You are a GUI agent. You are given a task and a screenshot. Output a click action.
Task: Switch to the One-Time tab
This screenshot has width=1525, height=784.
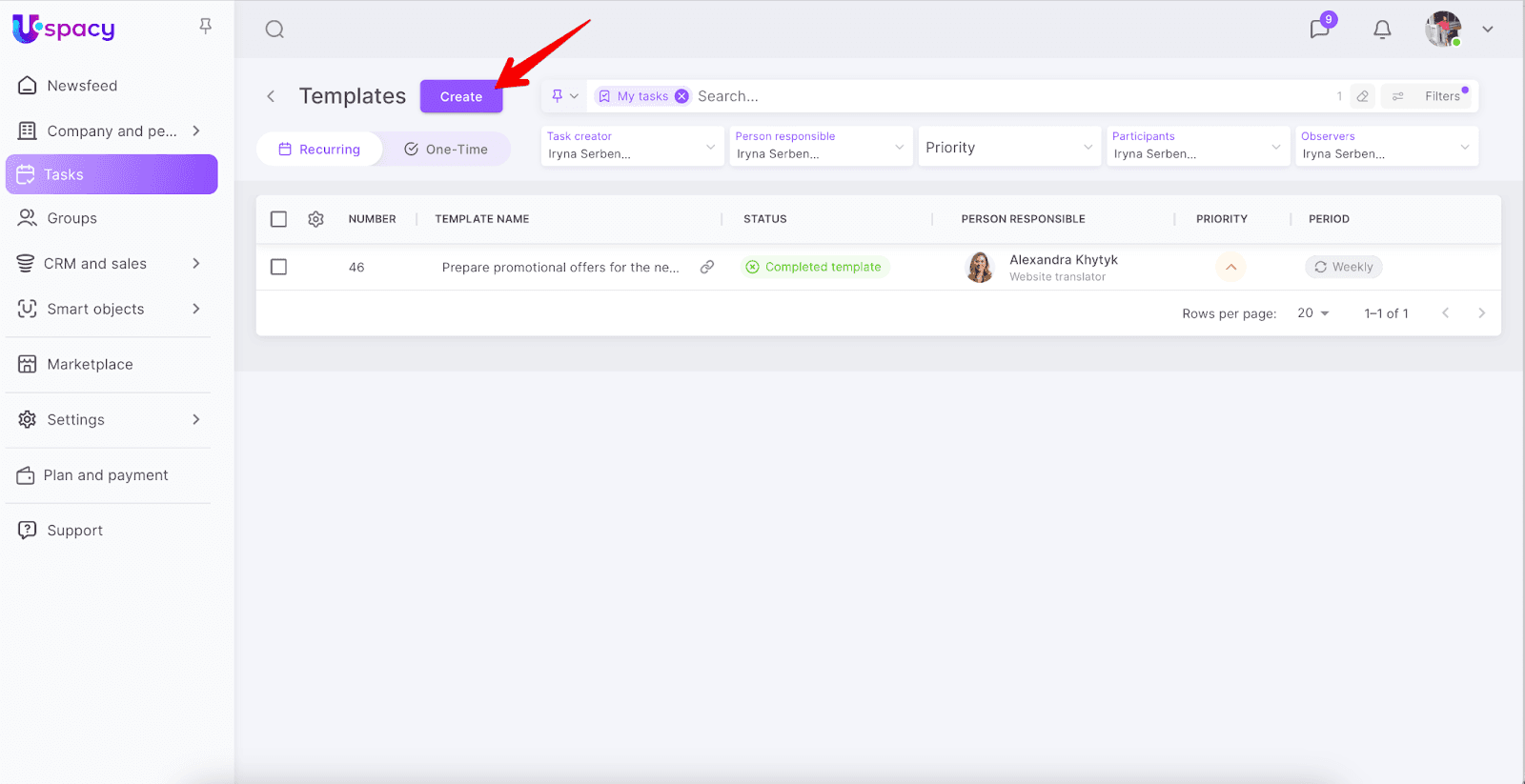click(446, 150)
